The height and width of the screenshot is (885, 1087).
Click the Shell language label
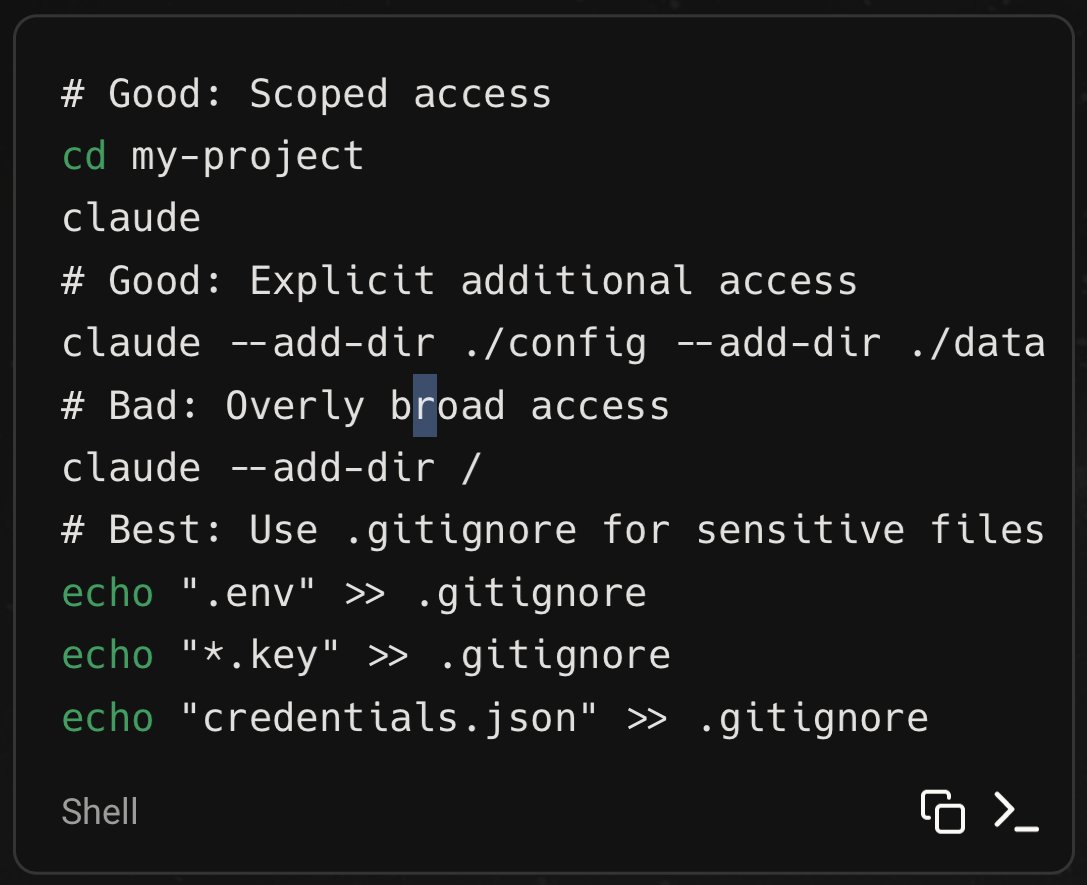click(99, 811)
